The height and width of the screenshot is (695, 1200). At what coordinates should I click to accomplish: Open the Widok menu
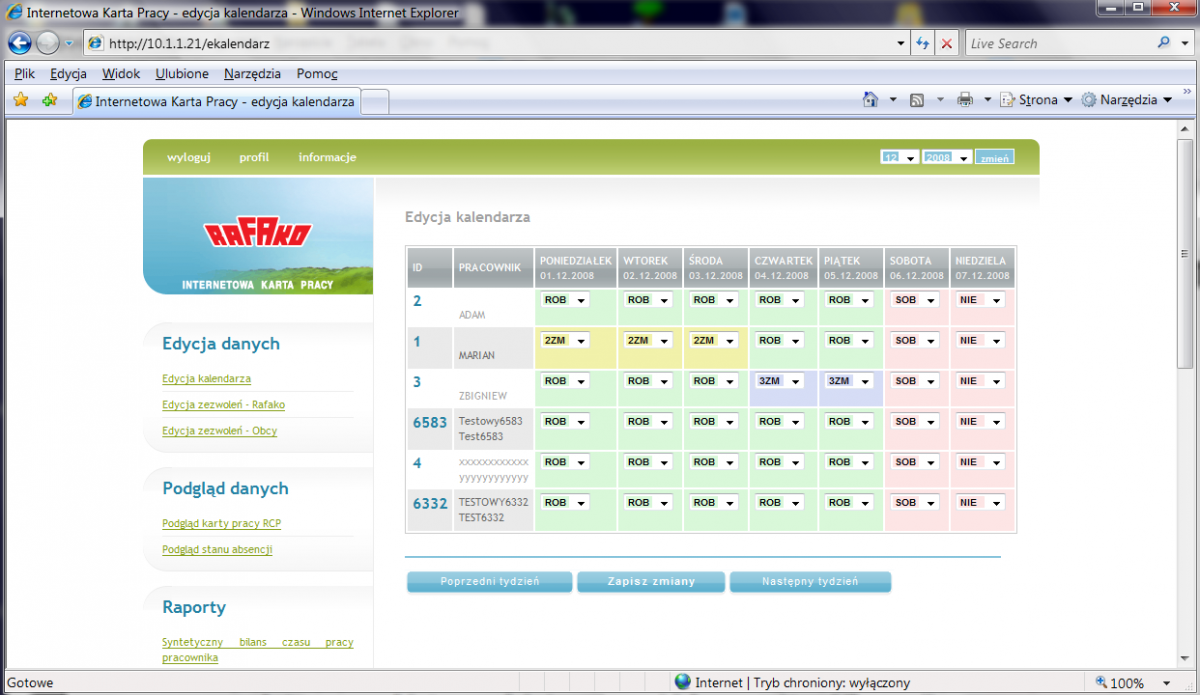pos(121,74)
